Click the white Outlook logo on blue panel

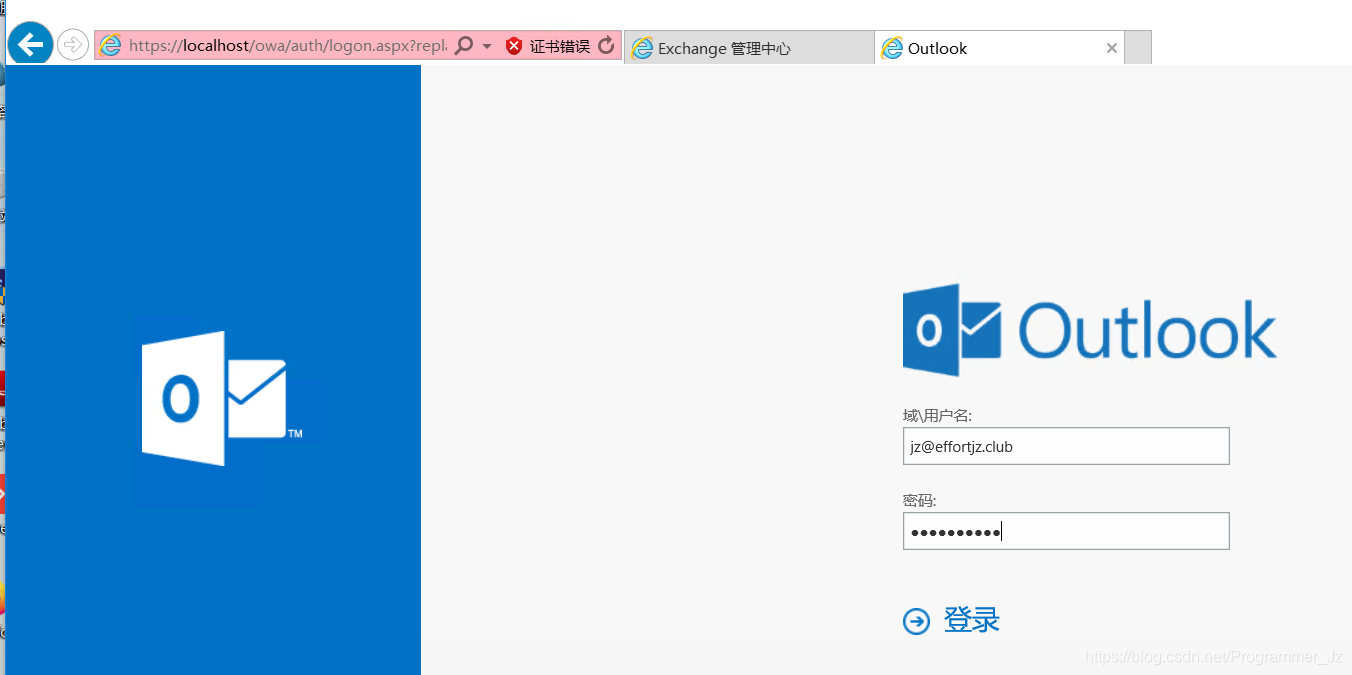tap(222, 398)
